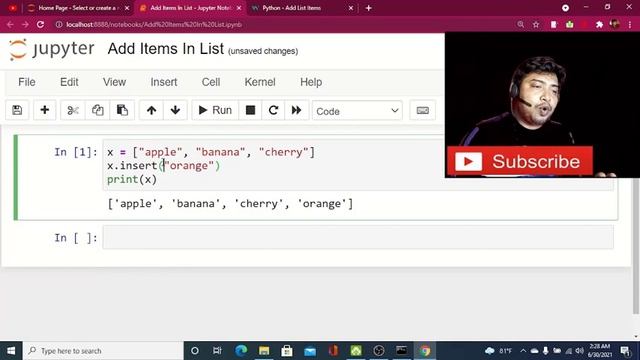Switch to the Home Page browser tab

coord(78,8)
